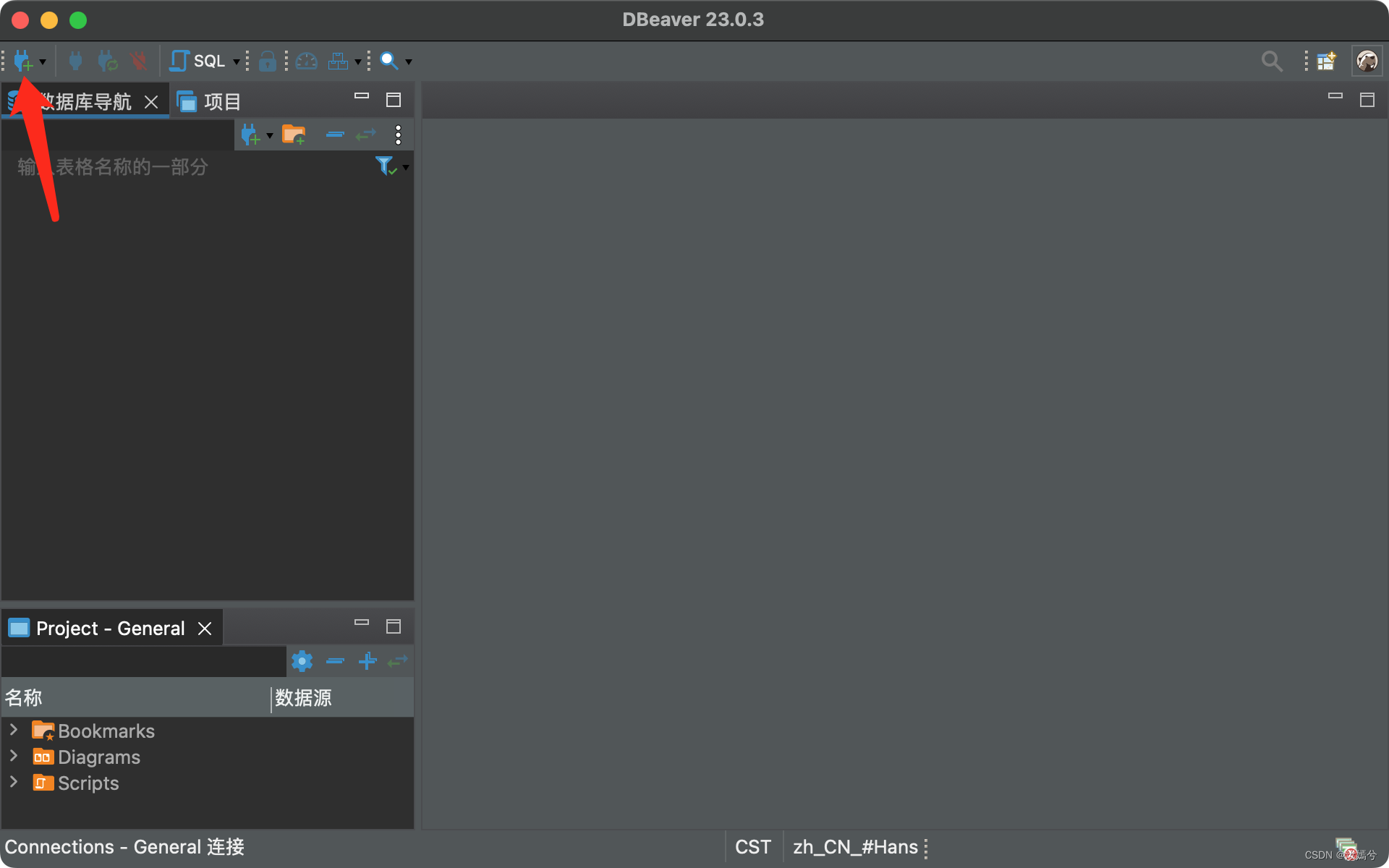Minimize the database navigator panel
The image size is (1389, 868).
pos(362,95)
